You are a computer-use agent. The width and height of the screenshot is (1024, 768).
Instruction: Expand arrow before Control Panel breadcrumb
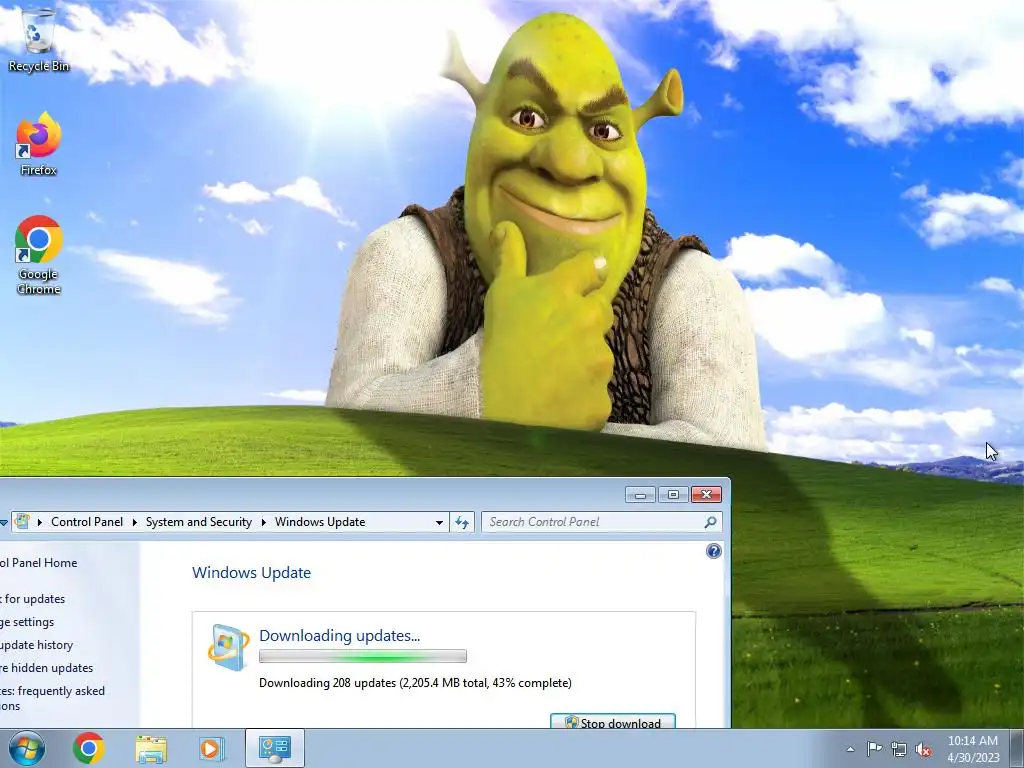click(40, 522)
